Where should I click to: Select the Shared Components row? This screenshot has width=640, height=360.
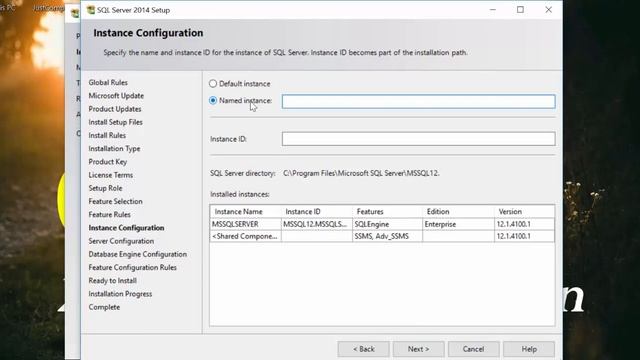[x=382, y=236]
